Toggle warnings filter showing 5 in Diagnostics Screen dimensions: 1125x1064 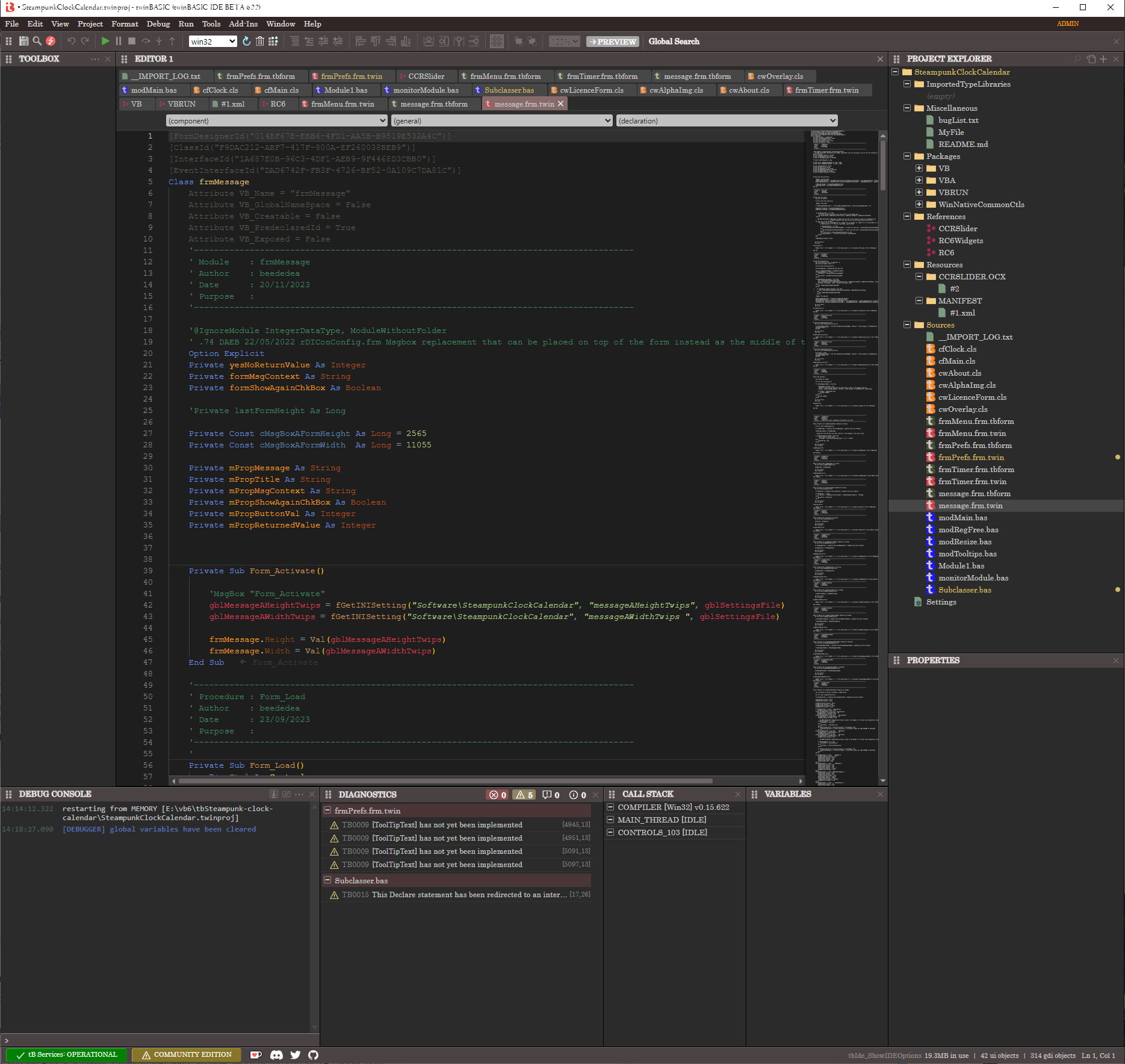524,795
